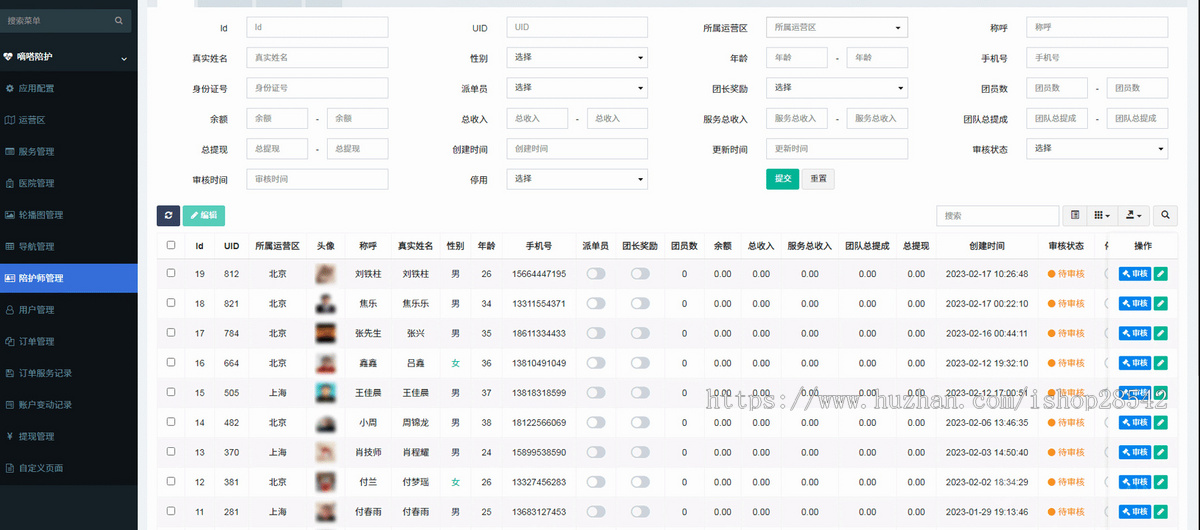Click the 运营区 map icon in sidebar
This screenshot has width=1200, height=530.
click(10, 120)
